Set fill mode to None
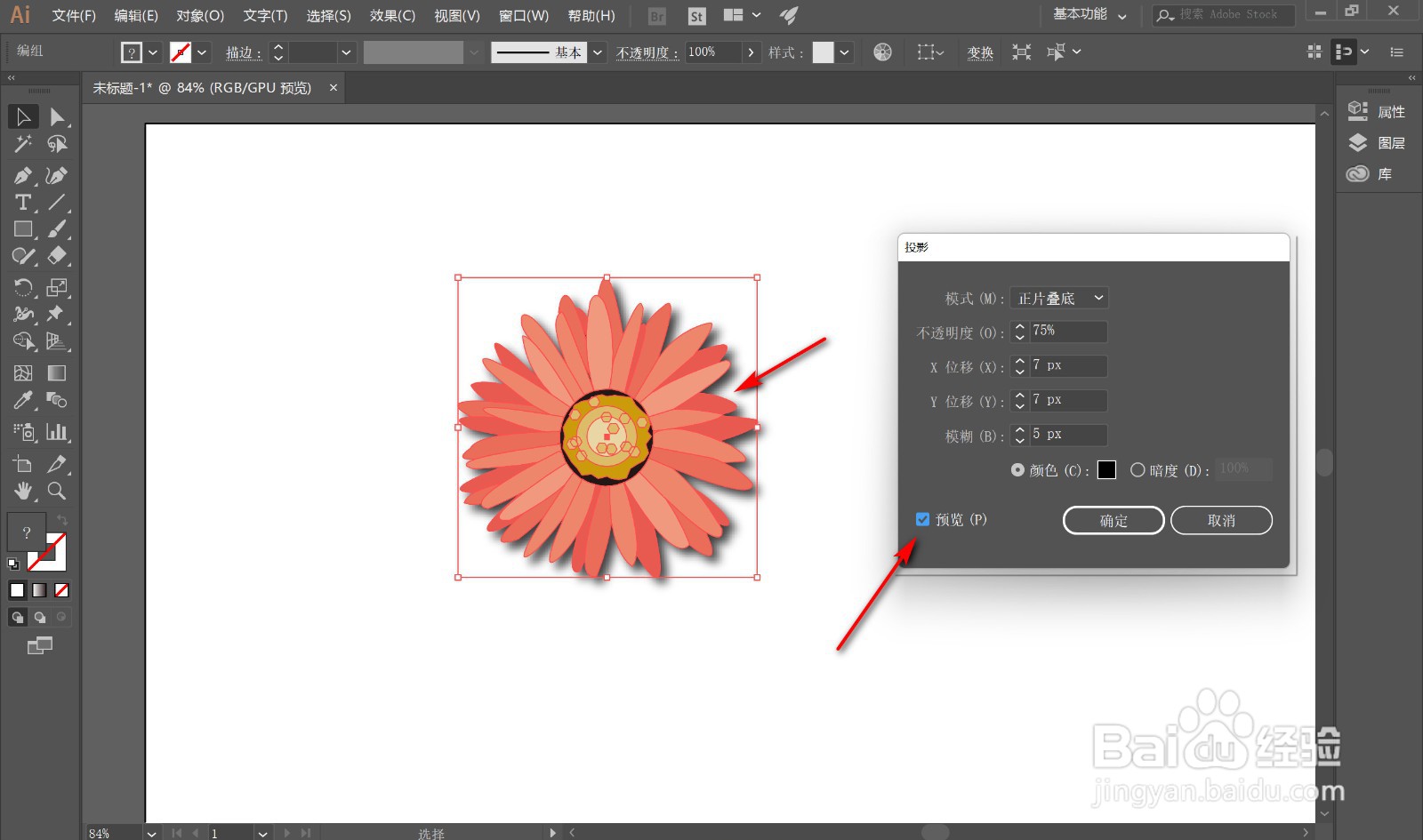Screen dimensions: 1423x840 (61, 590)
